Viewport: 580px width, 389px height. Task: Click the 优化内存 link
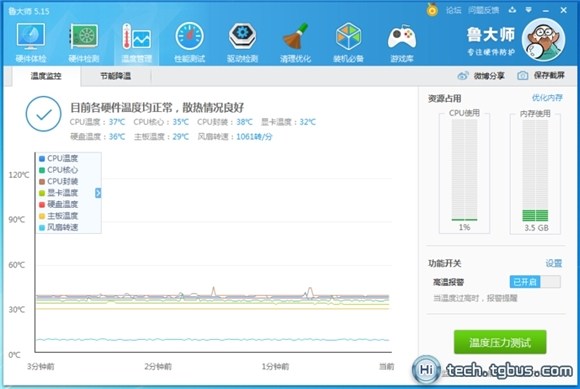coord(547,98)
